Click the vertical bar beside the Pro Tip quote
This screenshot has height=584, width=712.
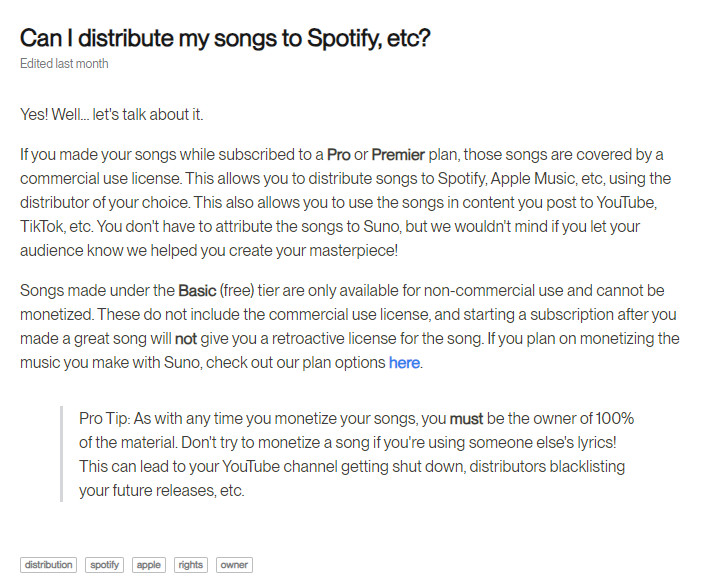(x=61, y=454)
